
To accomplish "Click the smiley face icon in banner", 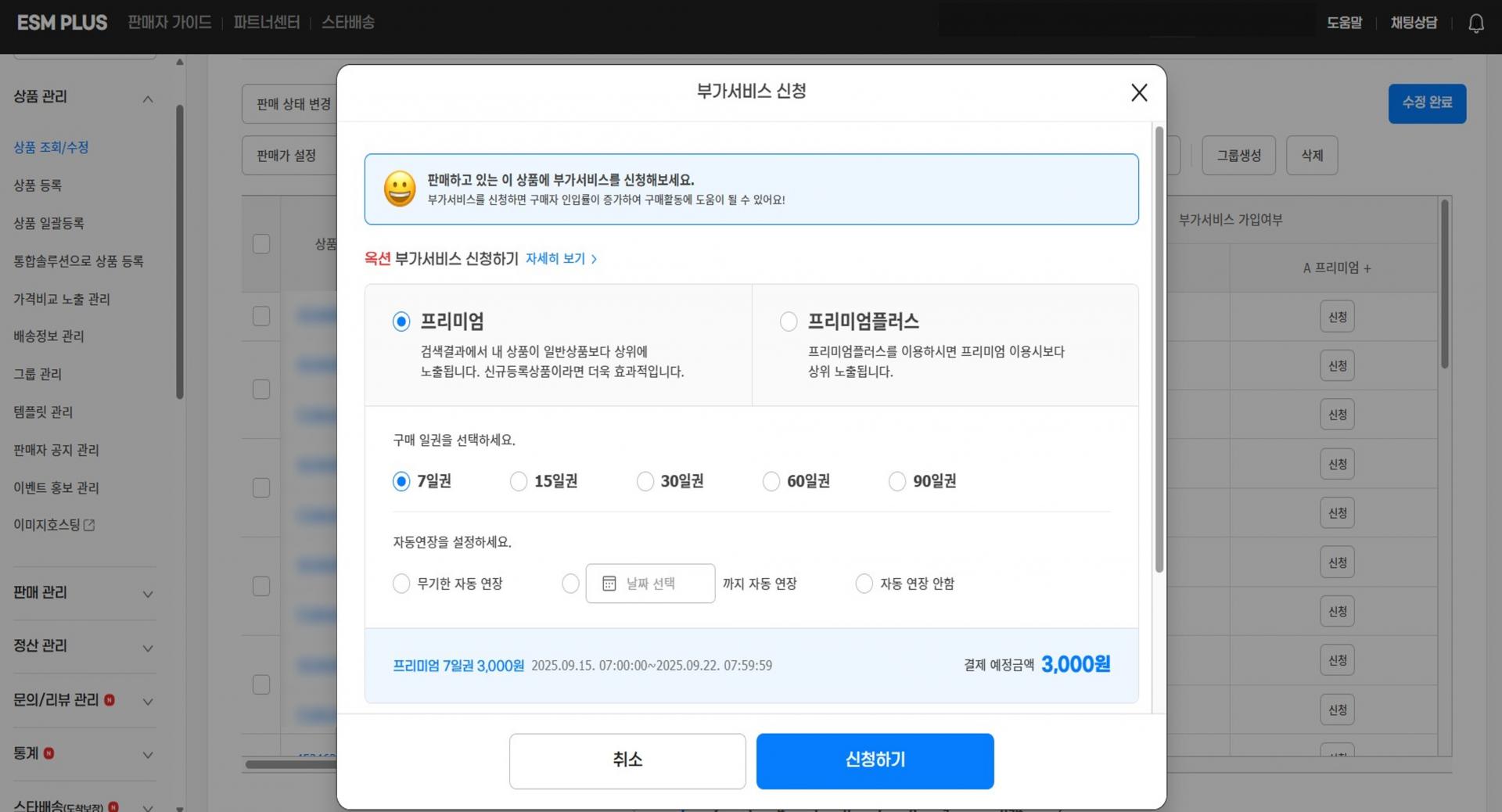I will (x=400, y=189).
